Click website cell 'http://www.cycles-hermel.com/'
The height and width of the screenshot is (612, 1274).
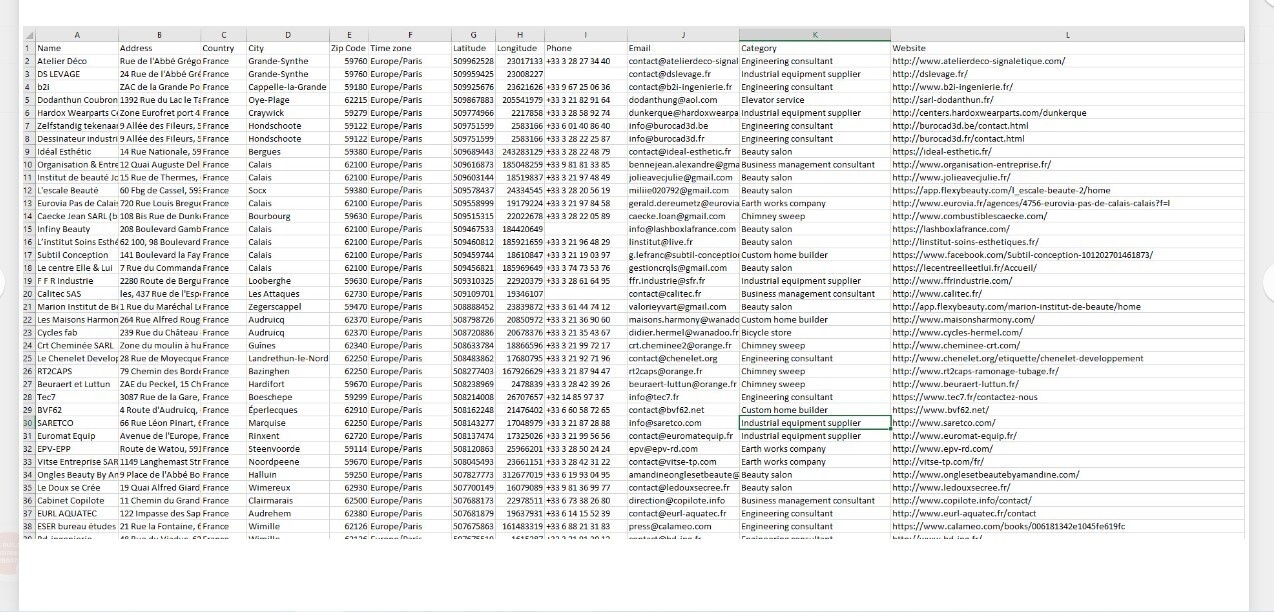[x=1067, y=333]
